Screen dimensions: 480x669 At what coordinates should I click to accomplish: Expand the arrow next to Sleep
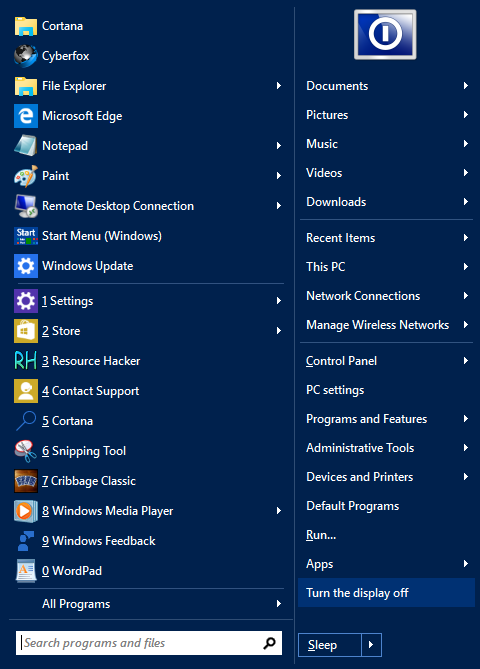point(371,645)
